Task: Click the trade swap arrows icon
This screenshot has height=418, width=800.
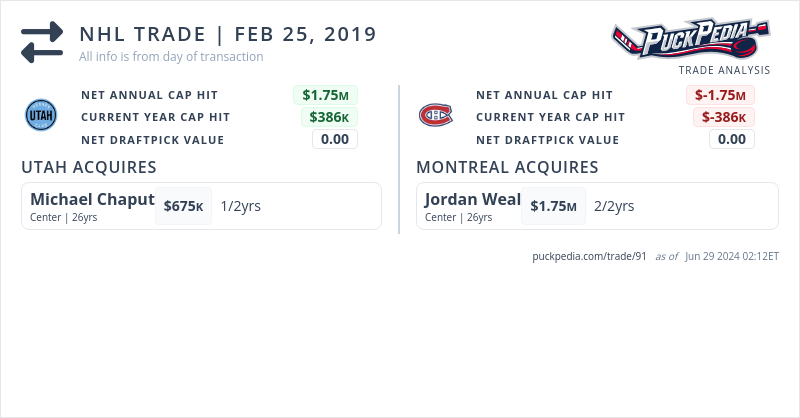Action: (x=42, y=42)
